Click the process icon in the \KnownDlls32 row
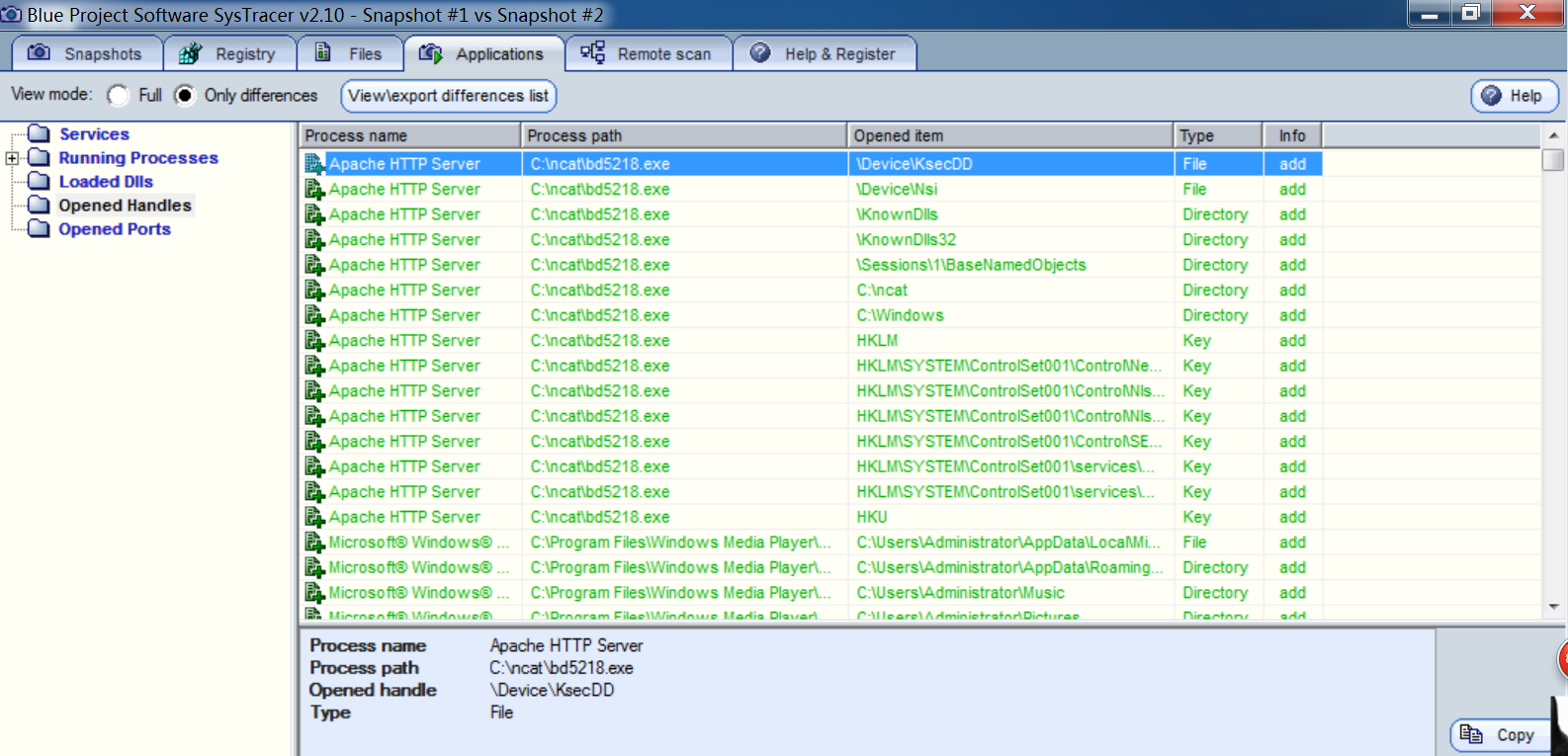This screenshot has height=756, width=1568. [x=315, y=239]
